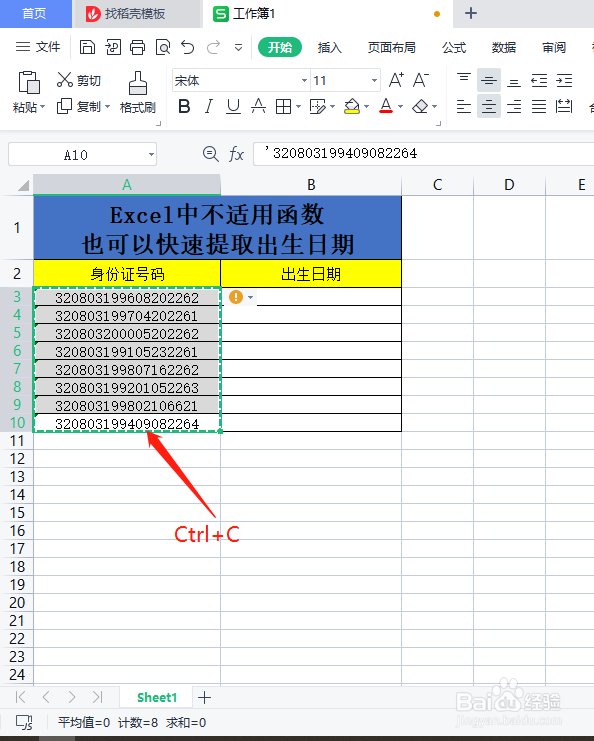
Task: Switch to the 审阅 (Review) ribbon tab
Action: pyautogui.click(x=554, y=47)
